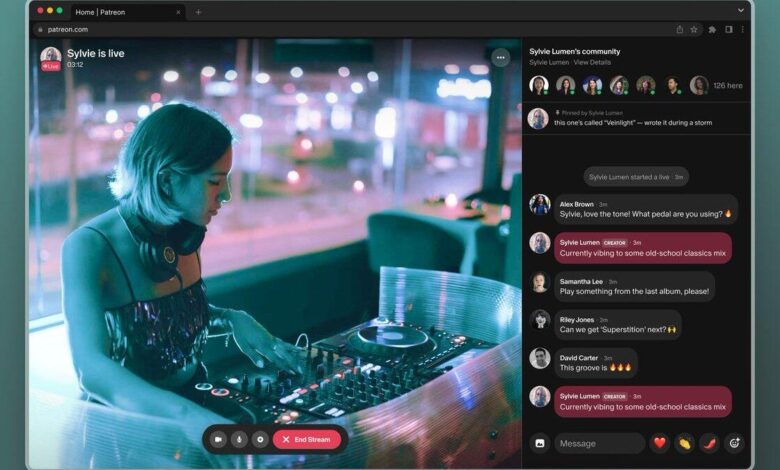Select the third viewer avatar in community row

(592, 85)
